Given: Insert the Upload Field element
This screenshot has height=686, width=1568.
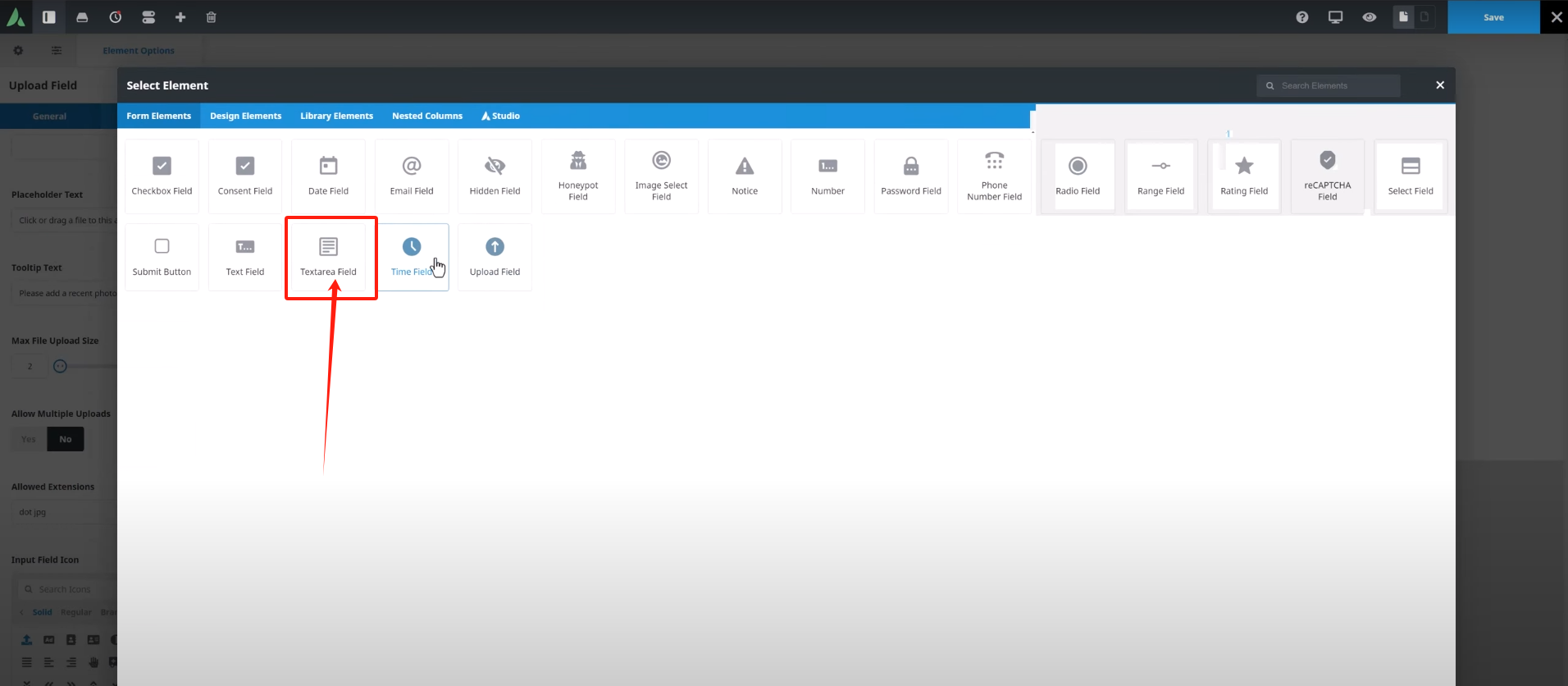Looking at the screenshot, I should click(x=495, y=257).
